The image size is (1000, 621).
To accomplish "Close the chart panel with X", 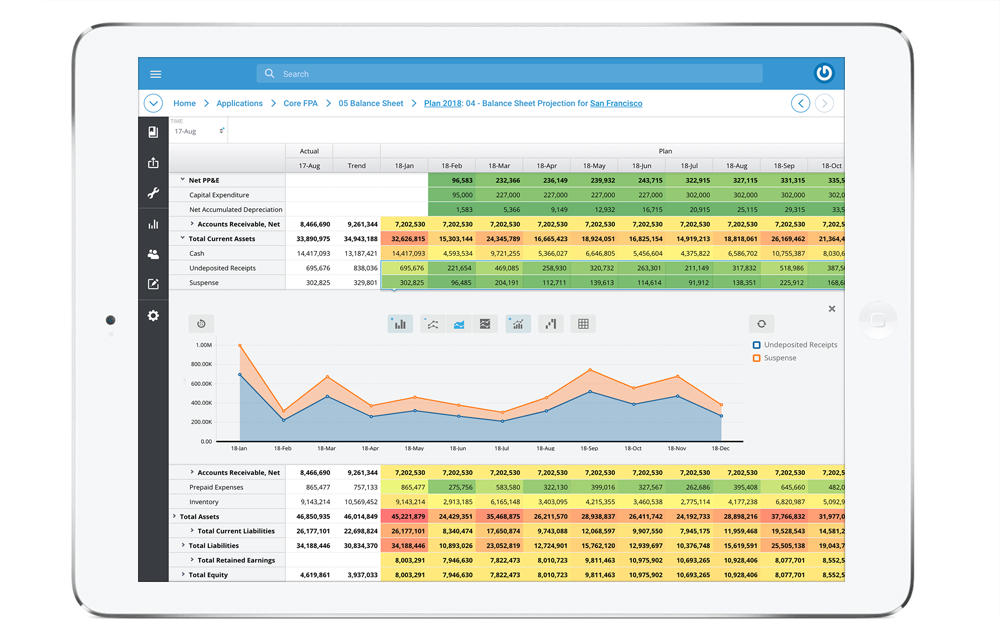I will pyautogui.click(x=832, y=309).
